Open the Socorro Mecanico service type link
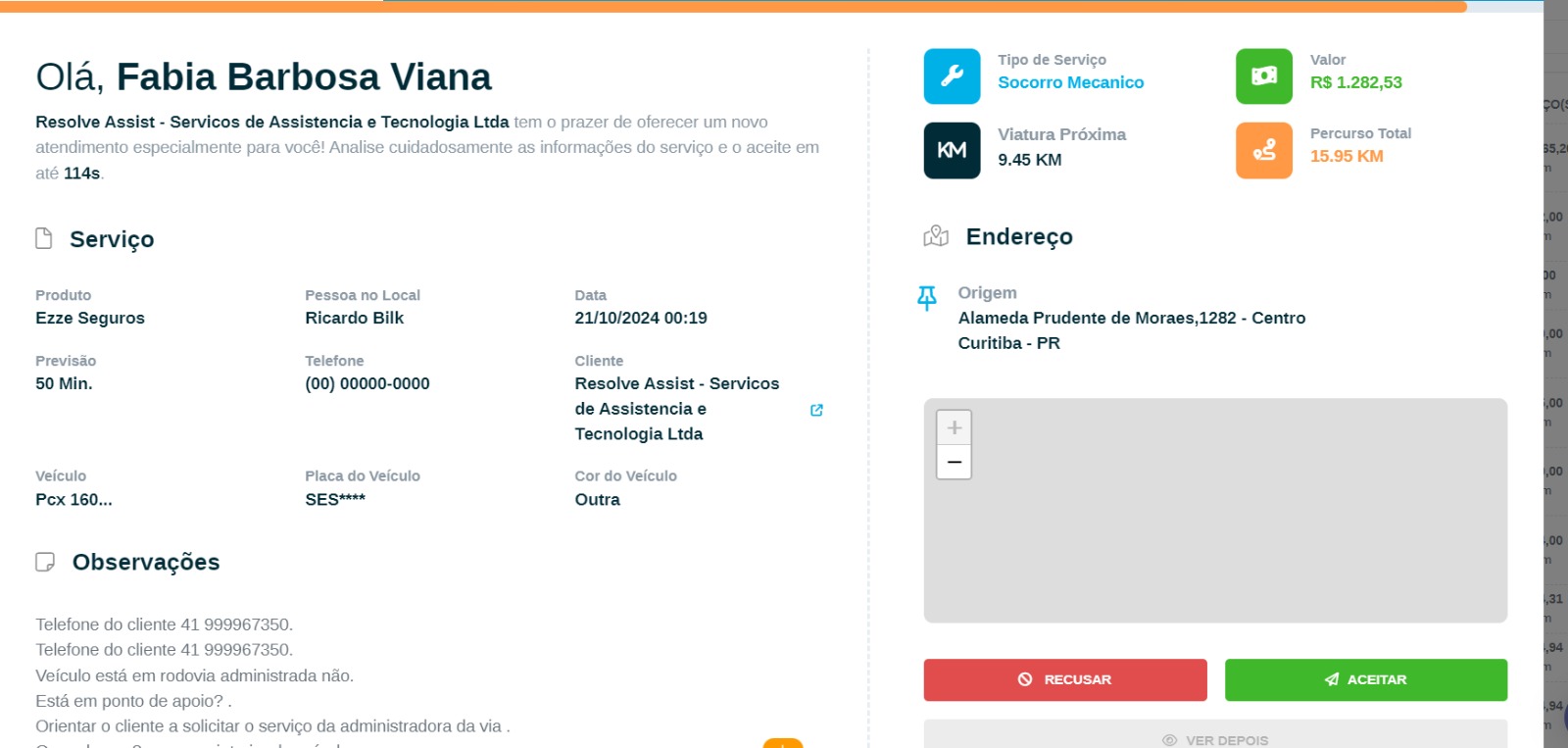 coord(1070,82)
